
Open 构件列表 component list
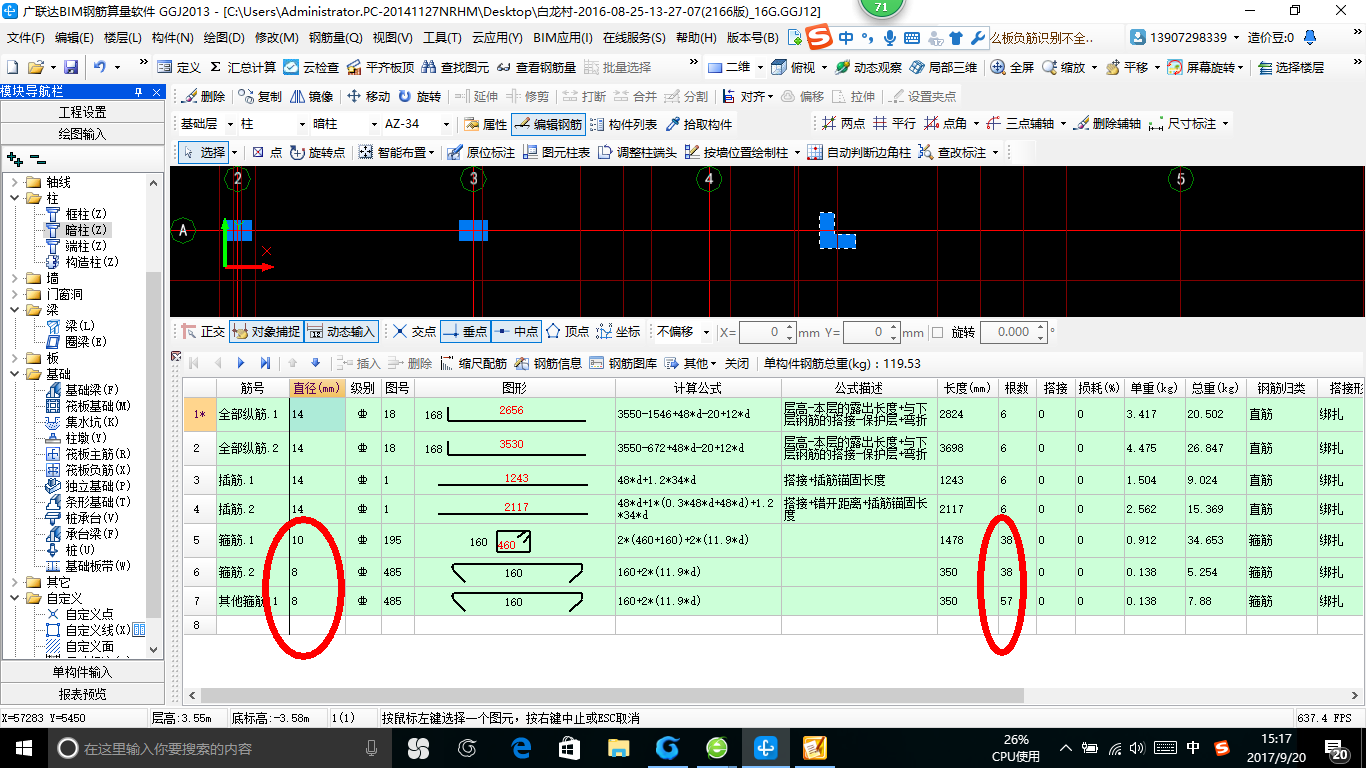click(623, 124)
